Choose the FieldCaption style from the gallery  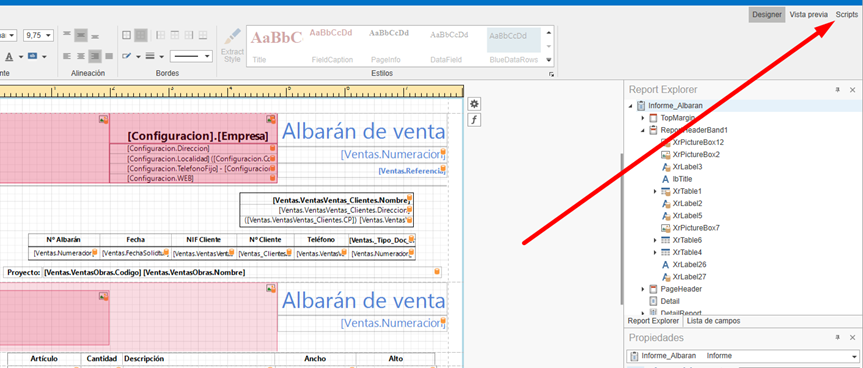(x=331, y=46)
